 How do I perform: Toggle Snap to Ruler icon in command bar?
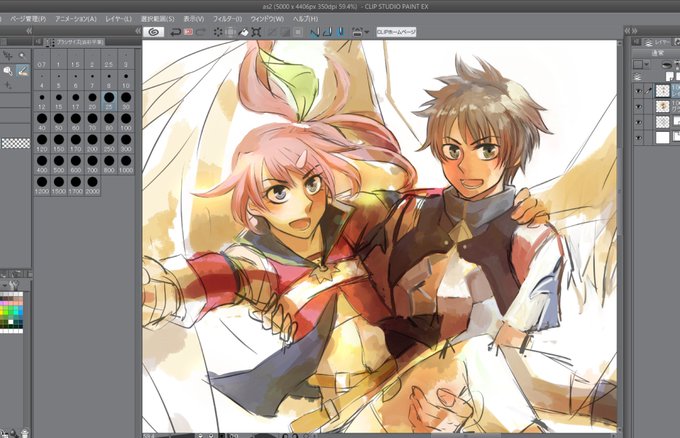tap(315, 32)
